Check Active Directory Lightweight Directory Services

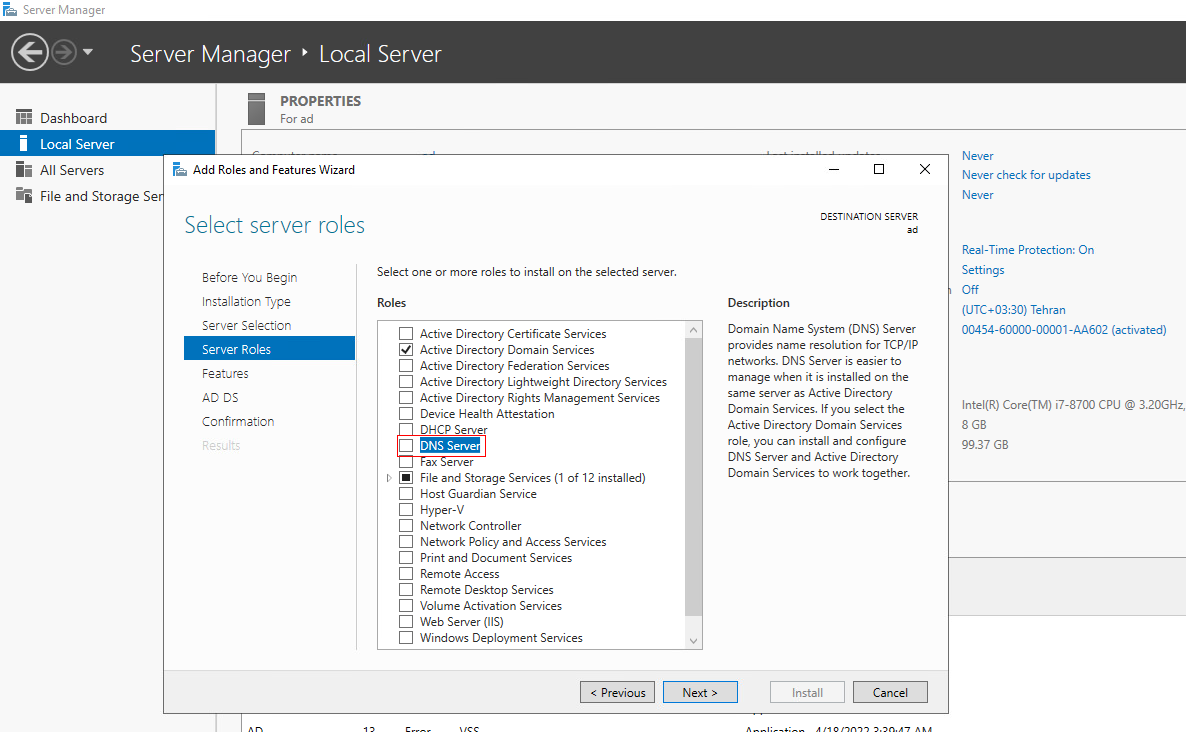(406, 382)
